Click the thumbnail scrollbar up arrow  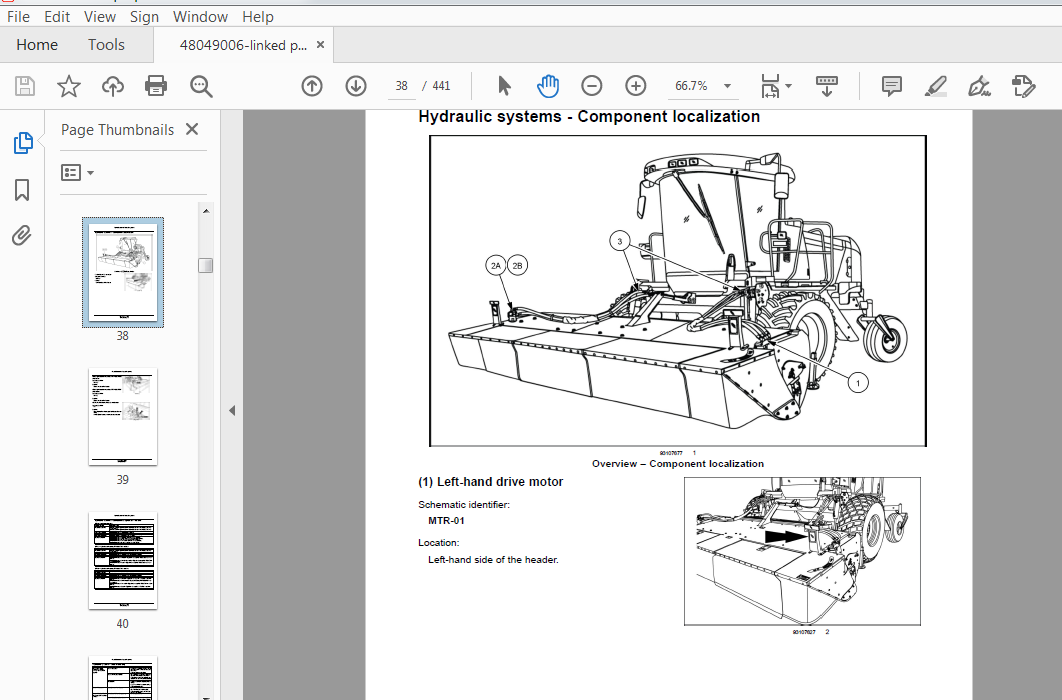[x=206, y=211]
